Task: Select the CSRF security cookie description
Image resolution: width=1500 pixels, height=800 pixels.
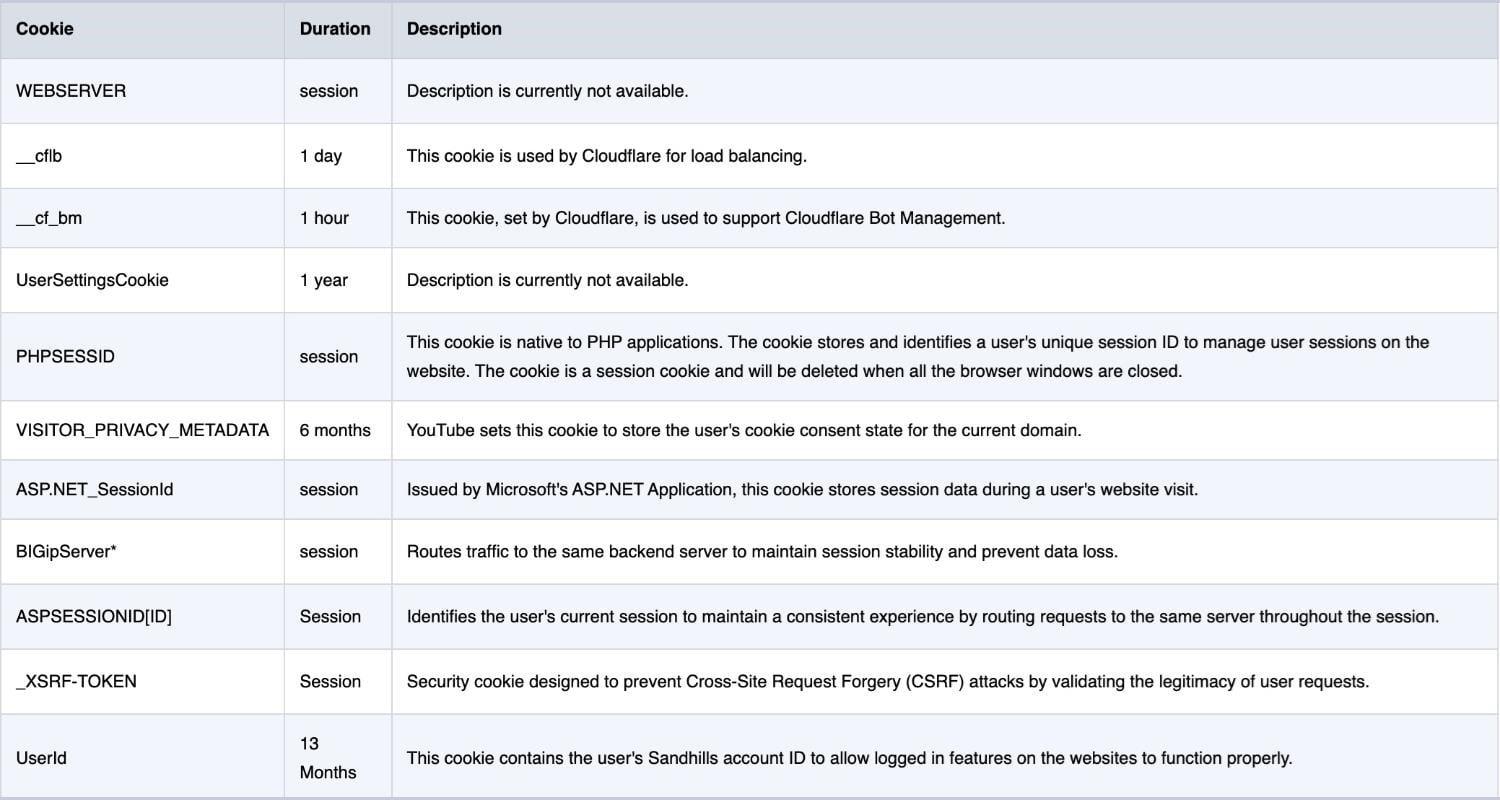Action: (888, 681)
